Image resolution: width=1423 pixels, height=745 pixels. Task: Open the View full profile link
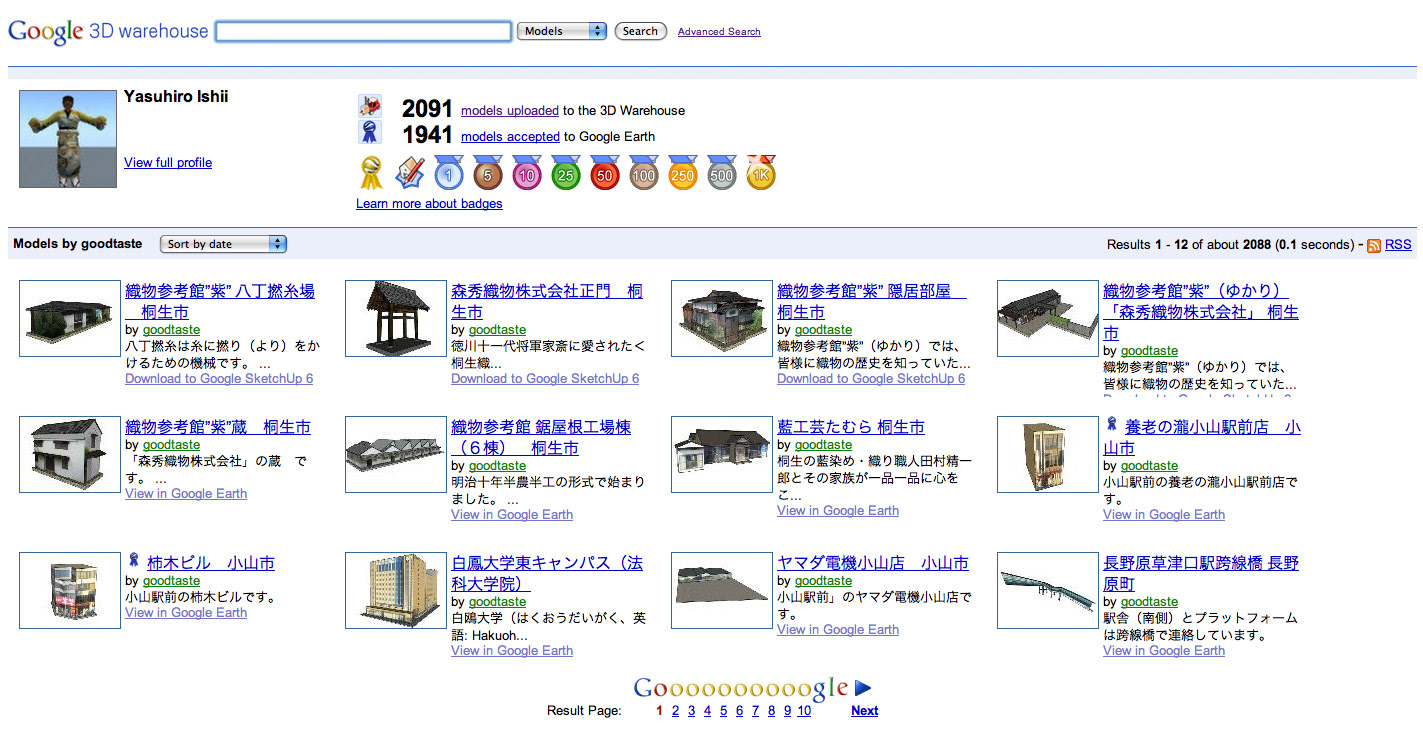coord(168,163)
